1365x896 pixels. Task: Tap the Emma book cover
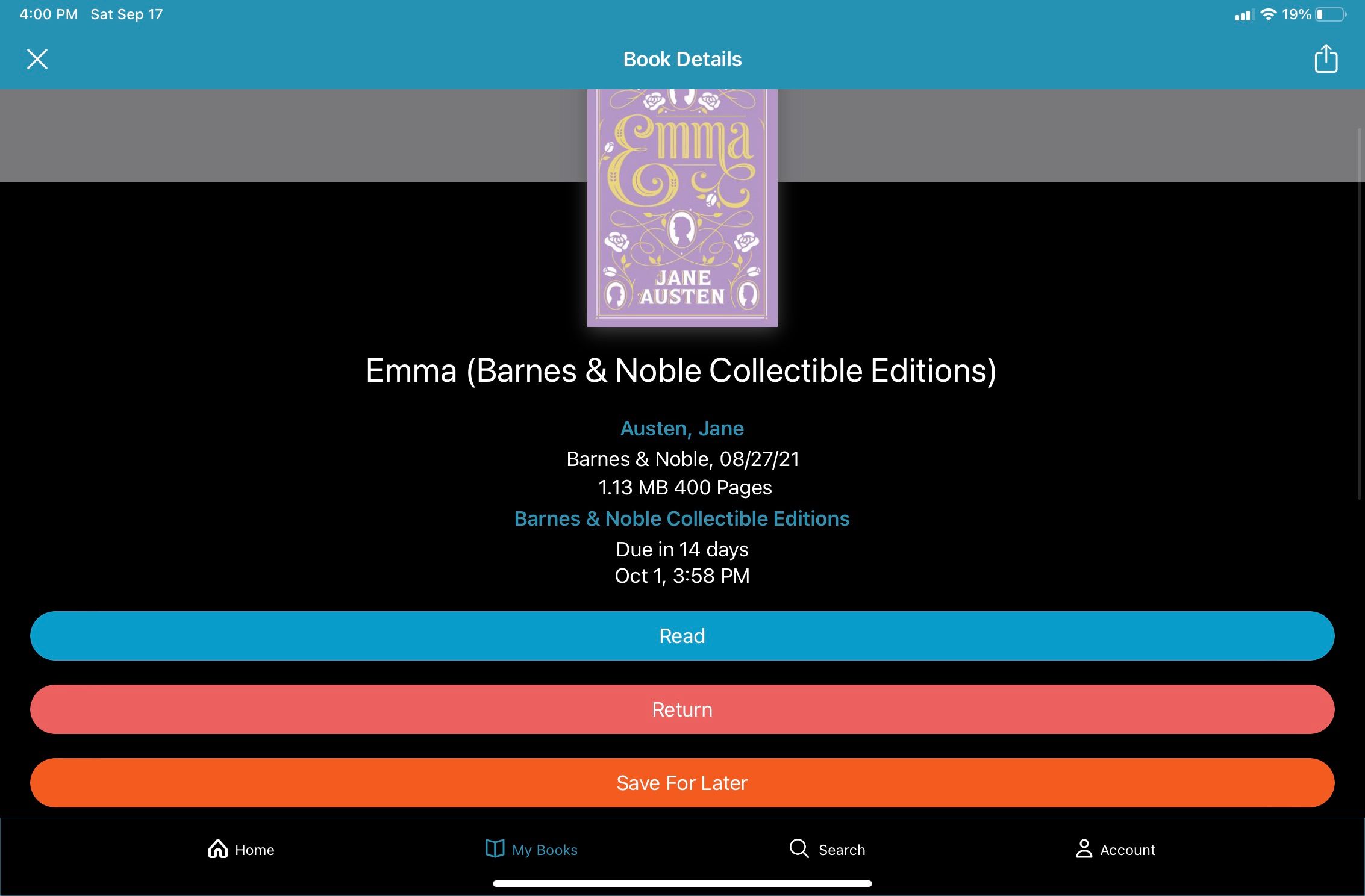tap(682, 208)
